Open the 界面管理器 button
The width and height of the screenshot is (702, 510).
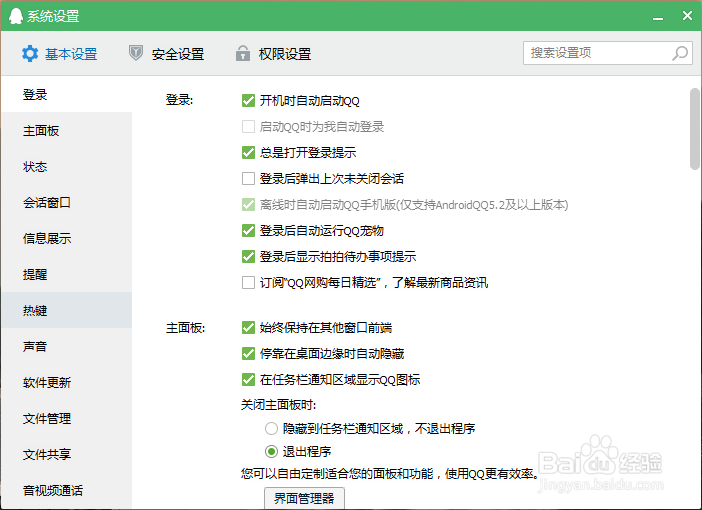click(304, 498)
